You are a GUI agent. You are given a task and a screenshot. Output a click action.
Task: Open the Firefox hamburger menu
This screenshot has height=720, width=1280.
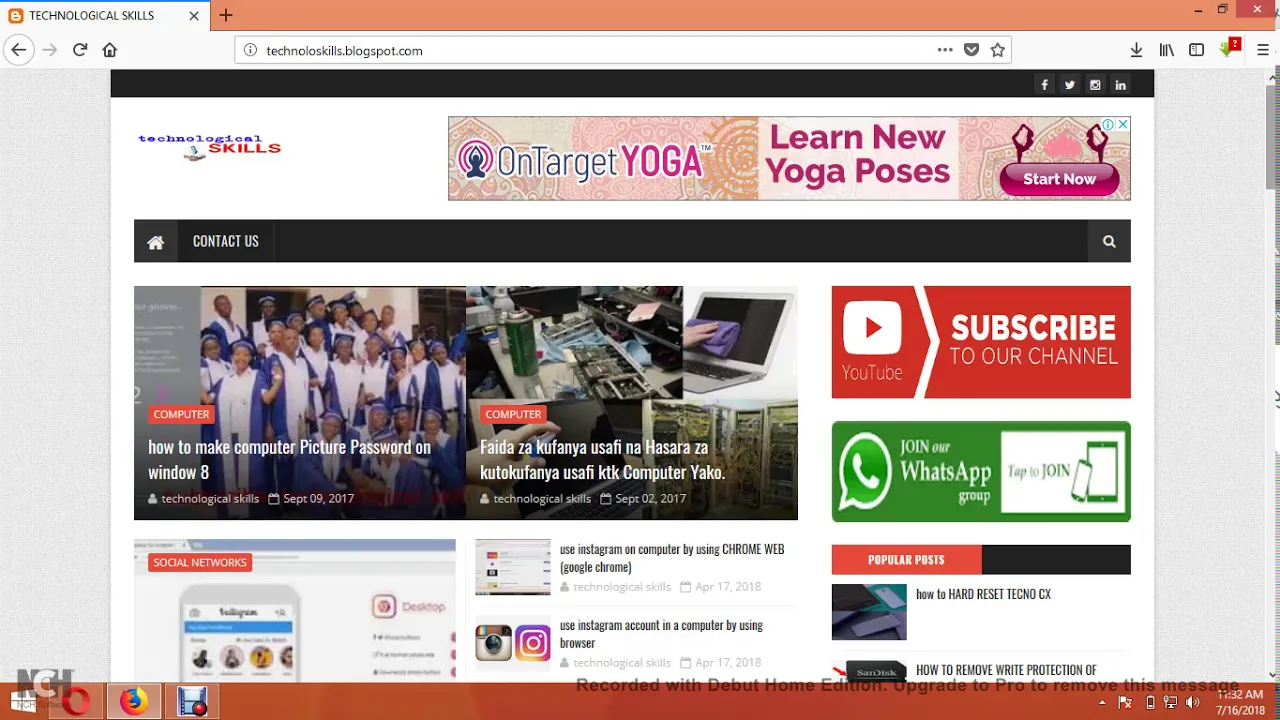(x=1263, y=50)
